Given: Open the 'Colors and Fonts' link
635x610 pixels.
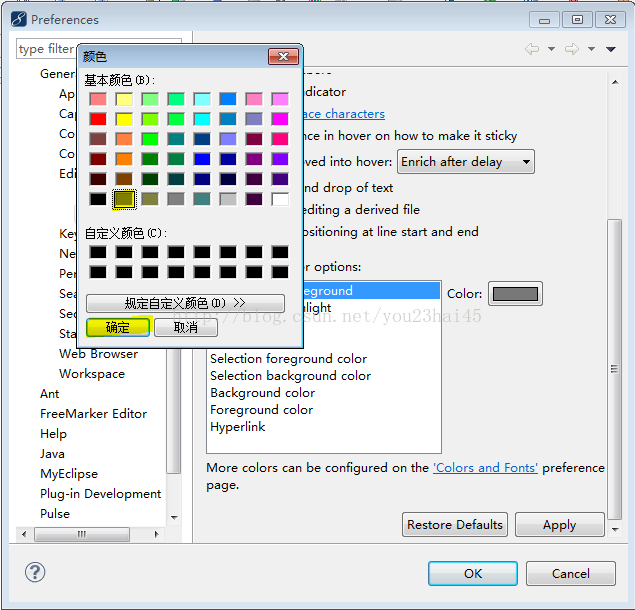Looking at the screenshot, I should pyautogui.click(x=485, y=468).
